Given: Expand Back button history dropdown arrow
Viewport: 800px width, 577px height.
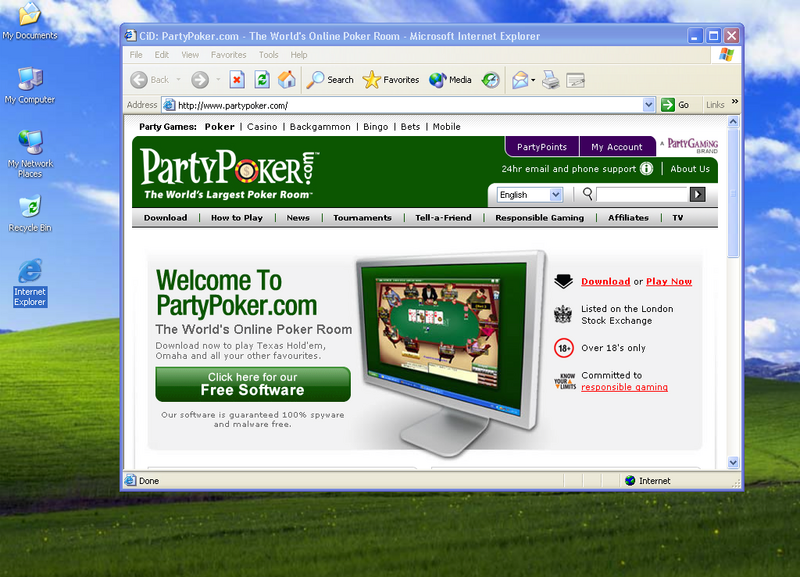Looking at the screenshot, I should coord(178,80).
